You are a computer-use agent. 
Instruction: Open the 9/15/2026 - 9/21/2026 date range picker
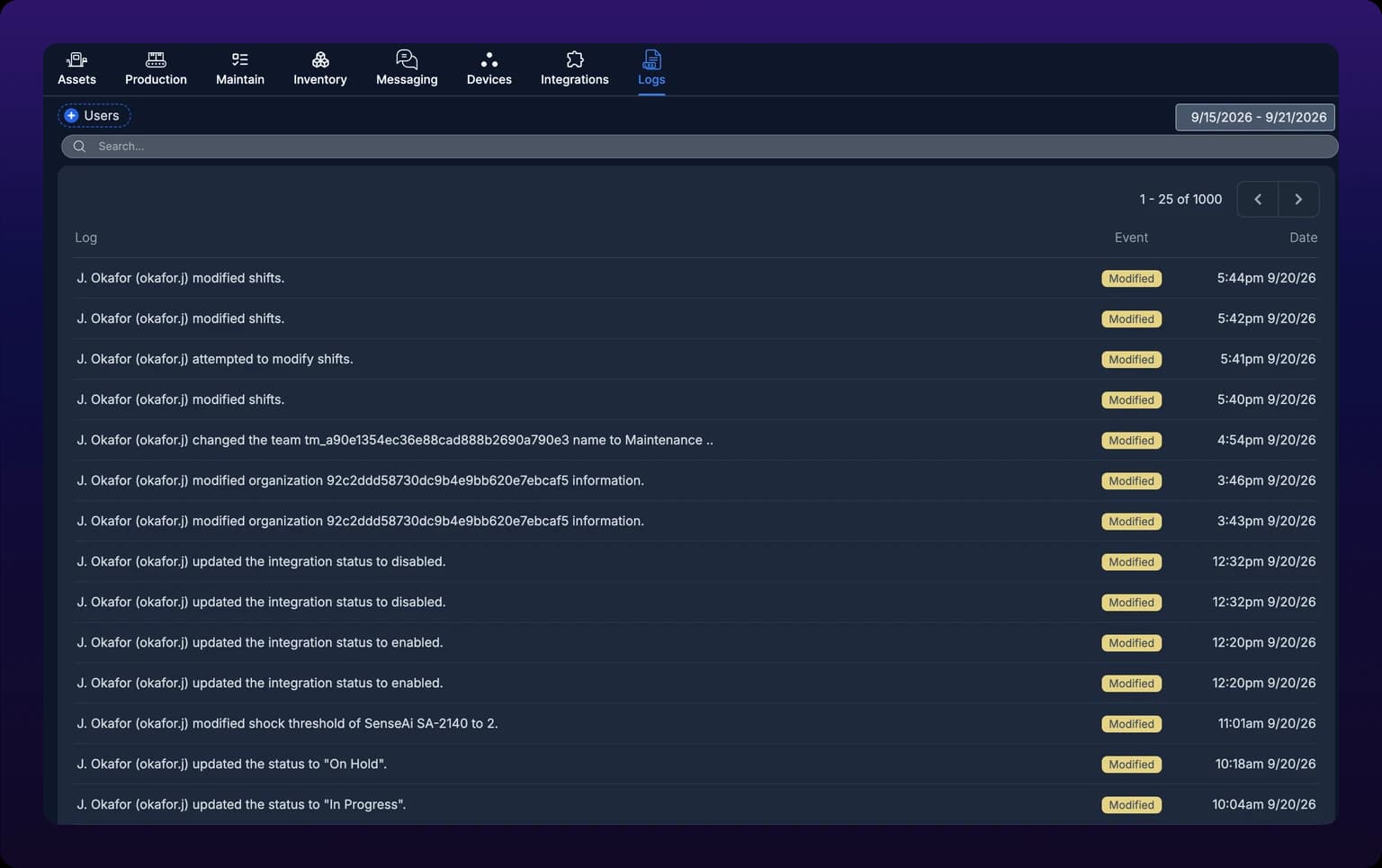[1255, 117]
